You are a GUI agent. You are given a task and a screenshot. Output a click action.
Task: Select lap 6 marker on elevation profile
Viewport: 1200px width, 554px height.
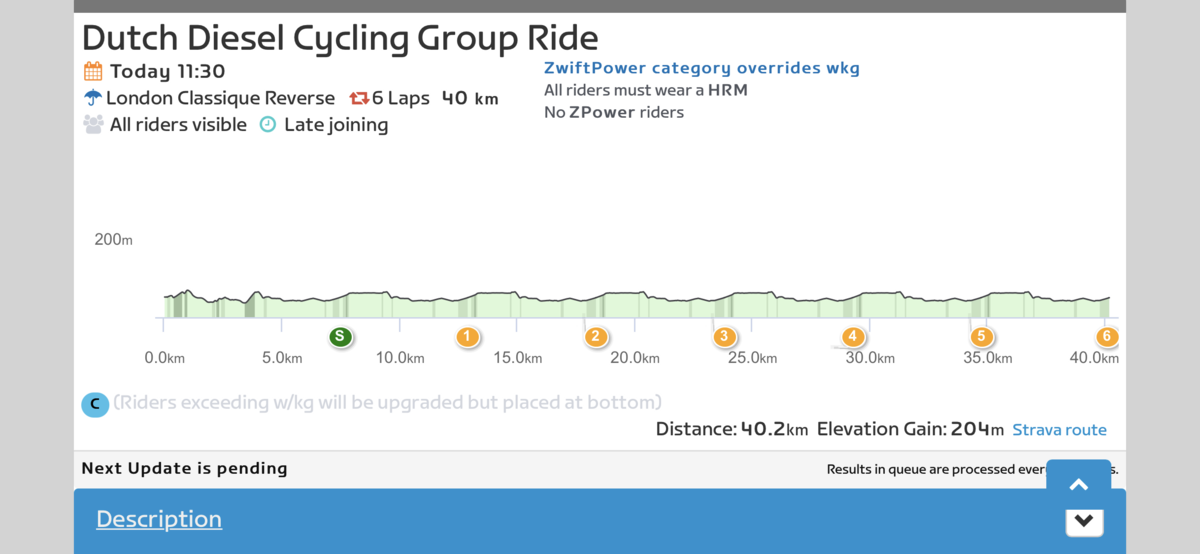[1106, 337]
